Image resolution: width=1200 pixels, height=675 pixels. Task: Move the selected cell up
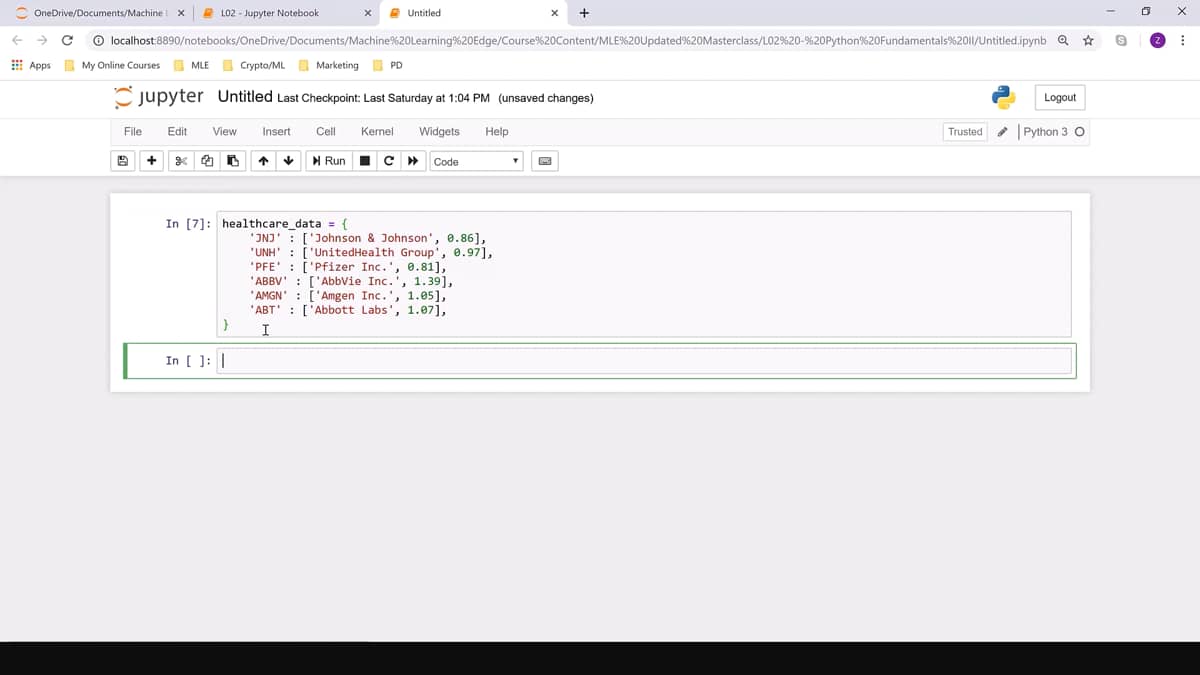[x=263, y=161]
